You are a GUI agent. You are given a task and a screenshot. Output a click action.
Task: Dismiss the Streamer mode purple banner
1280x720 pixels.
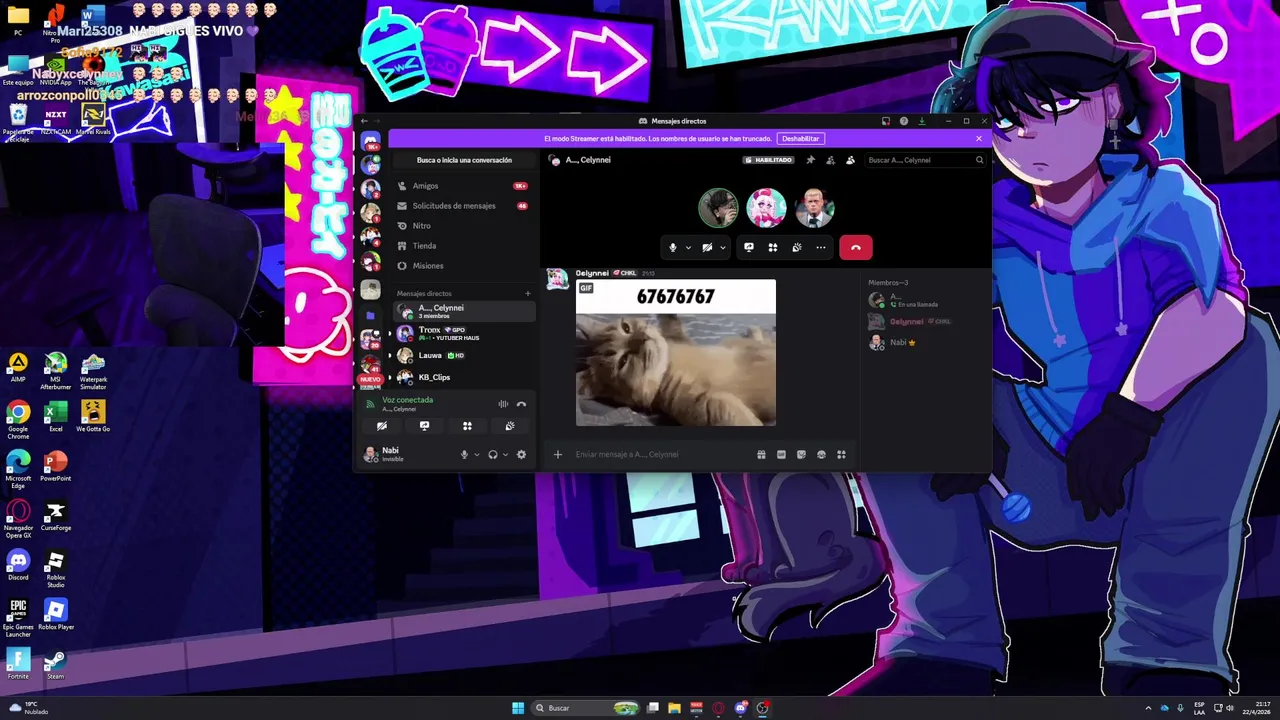pos(979,139)
